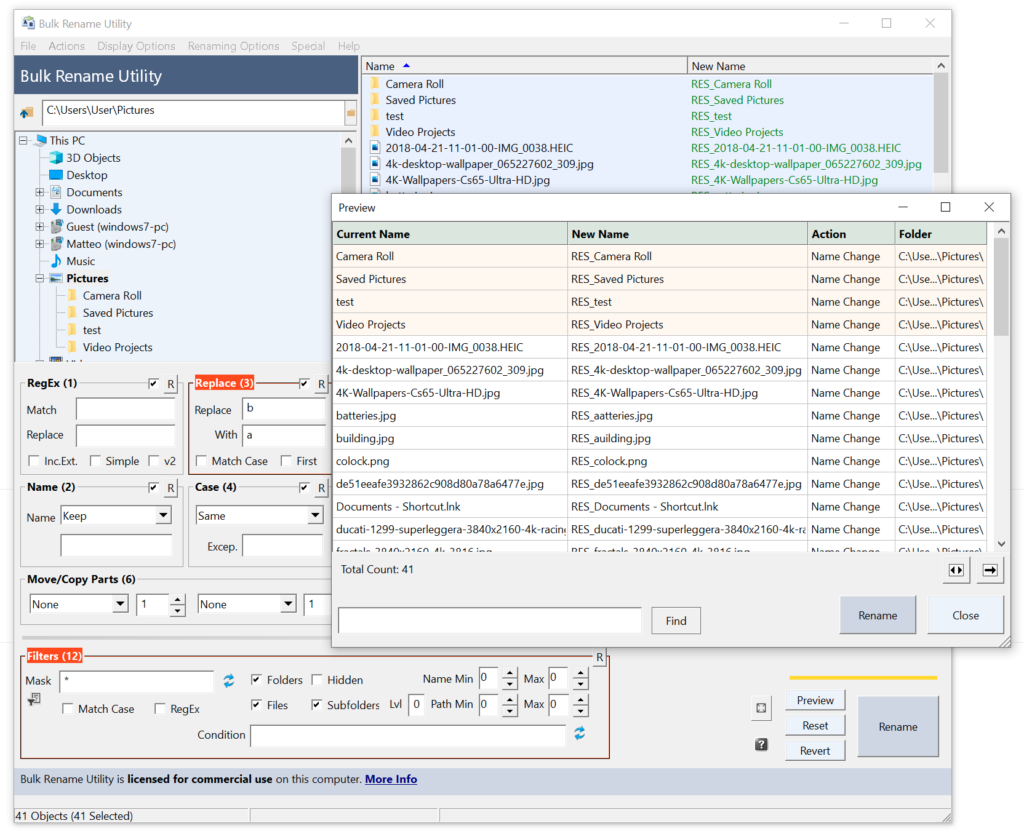The height and width of the screenshot is (834, 1024).
Task: Click the help question mark icon near Rename
Action: (x=761, y=744)
